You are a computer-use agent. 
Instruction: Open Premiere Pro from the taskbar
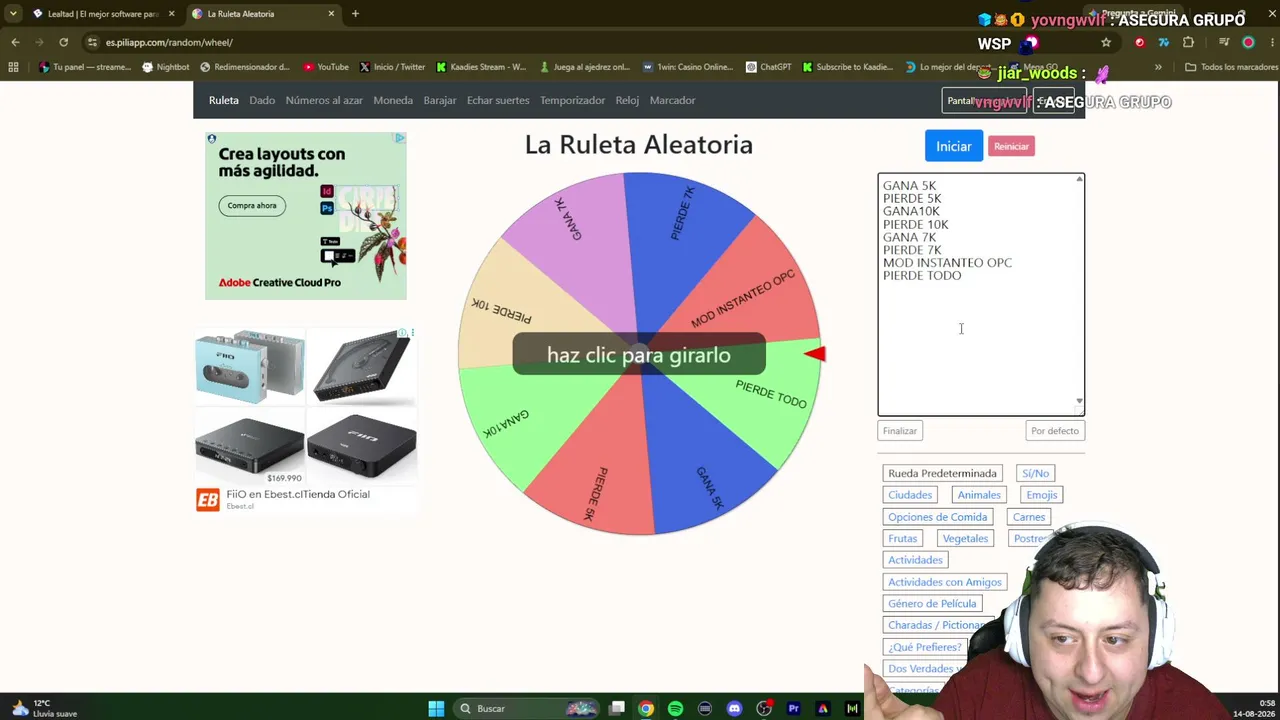point(793,708)
